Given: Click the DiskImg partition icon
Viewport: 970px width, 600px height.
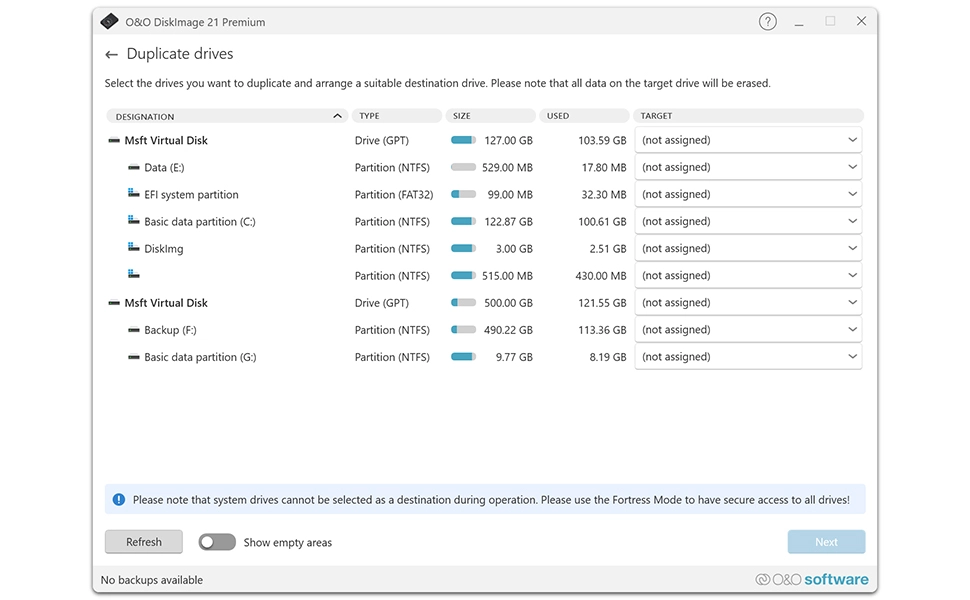Looking at the screenshot, I should click(131, 248).
